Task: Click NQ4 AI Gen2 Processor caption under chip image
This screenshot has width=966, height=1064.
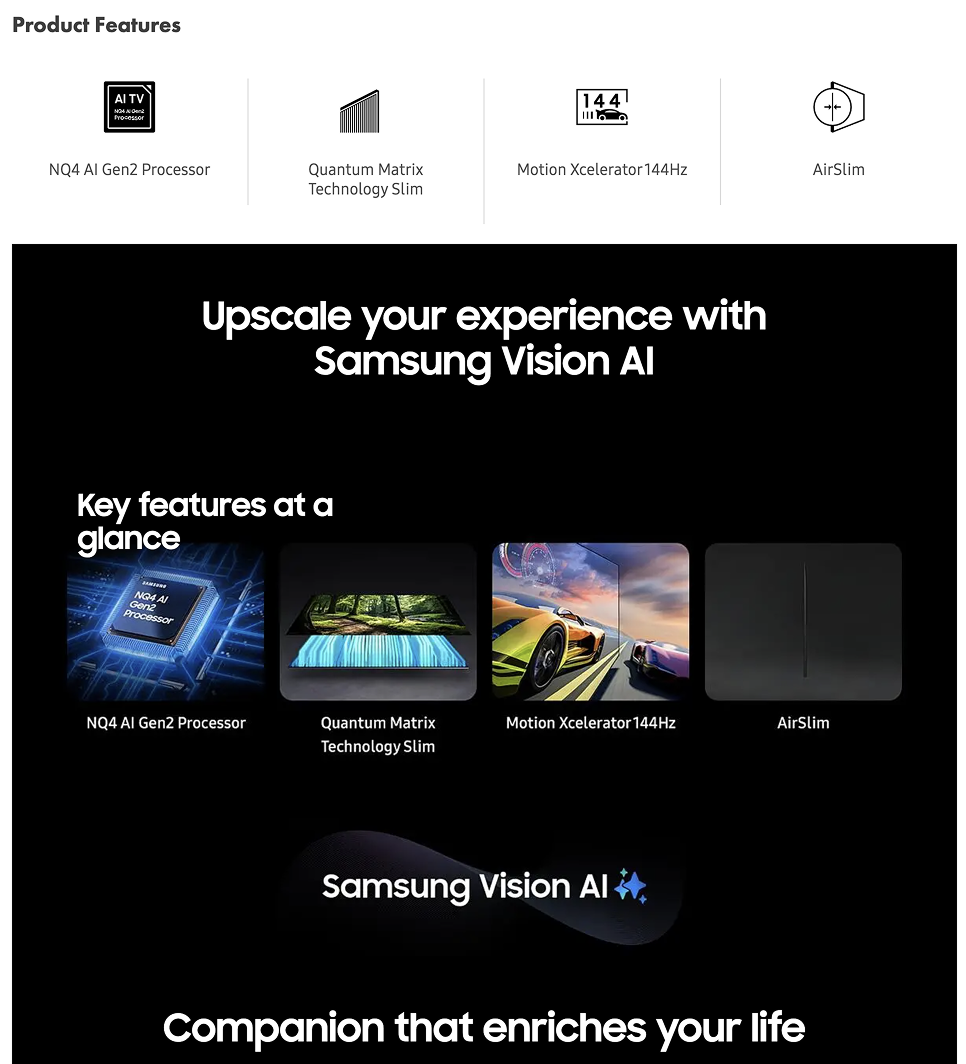Action: click(166, 723)
